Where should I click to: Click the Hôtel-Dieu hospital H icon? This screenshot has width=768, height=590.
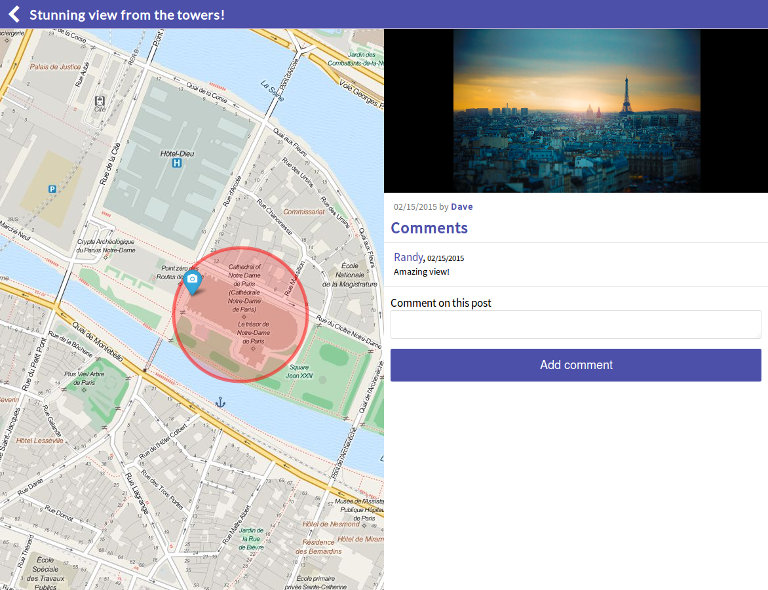pyautogui.click(x=177, y=163)
